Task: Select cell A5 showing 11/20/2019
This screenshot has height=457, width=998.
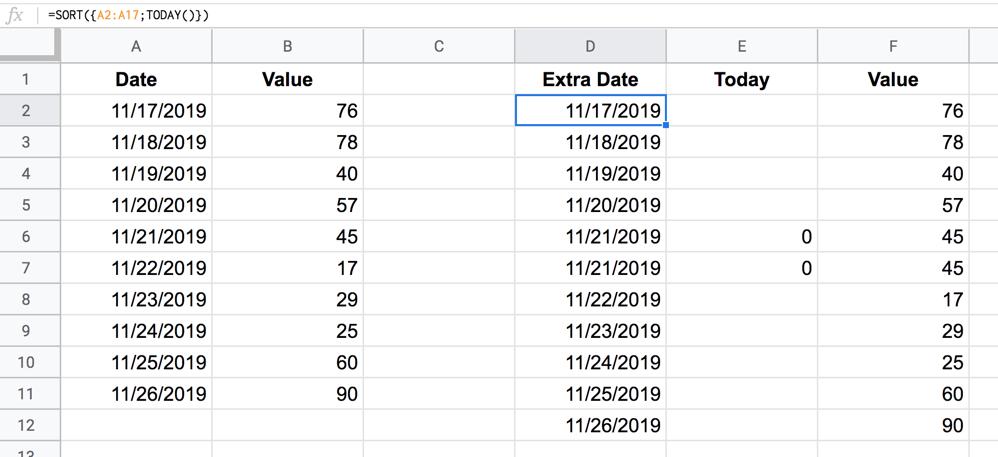Action: coord(136,205)
